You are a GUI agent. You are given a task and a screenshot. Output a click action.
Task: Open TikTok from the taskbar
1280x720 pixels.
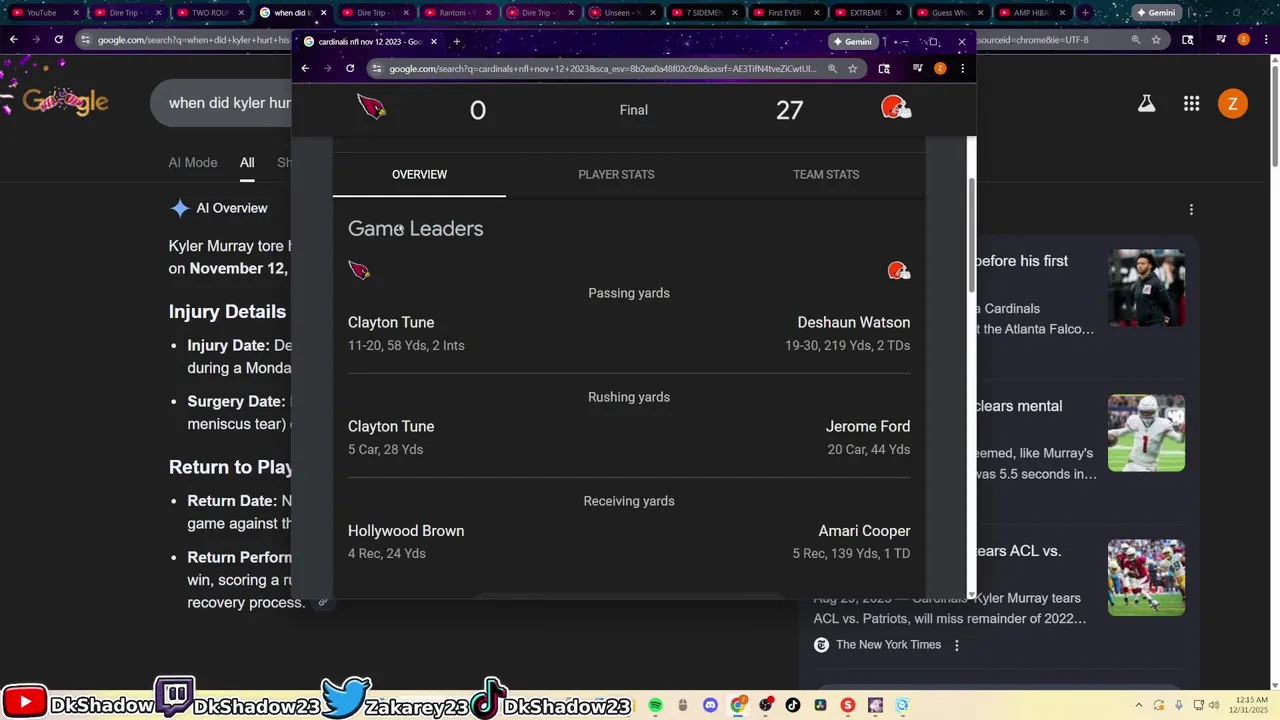793,705
